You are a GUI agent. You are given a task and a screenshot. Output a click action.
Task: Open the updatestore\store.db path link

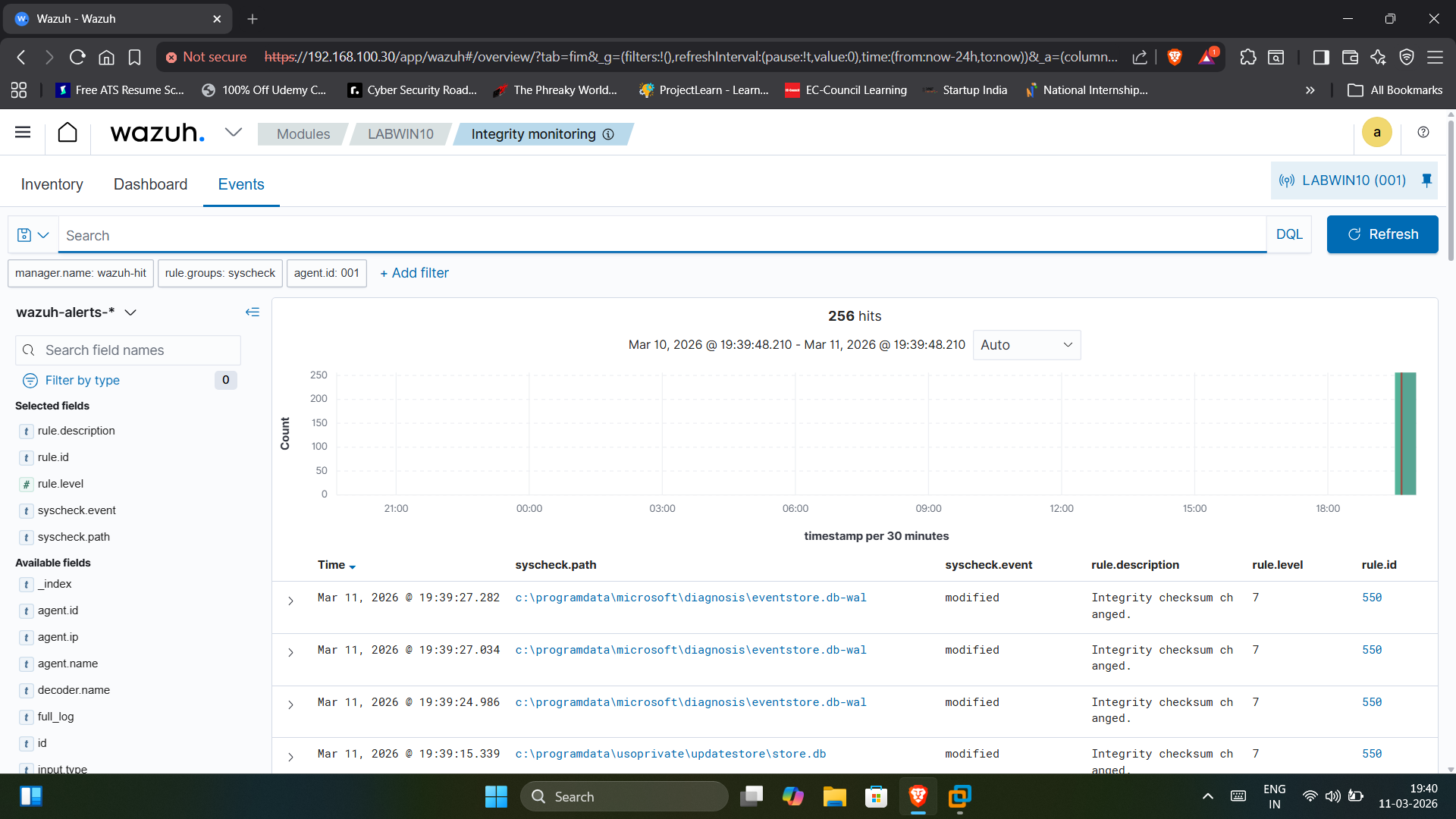[x=670, y=754]
